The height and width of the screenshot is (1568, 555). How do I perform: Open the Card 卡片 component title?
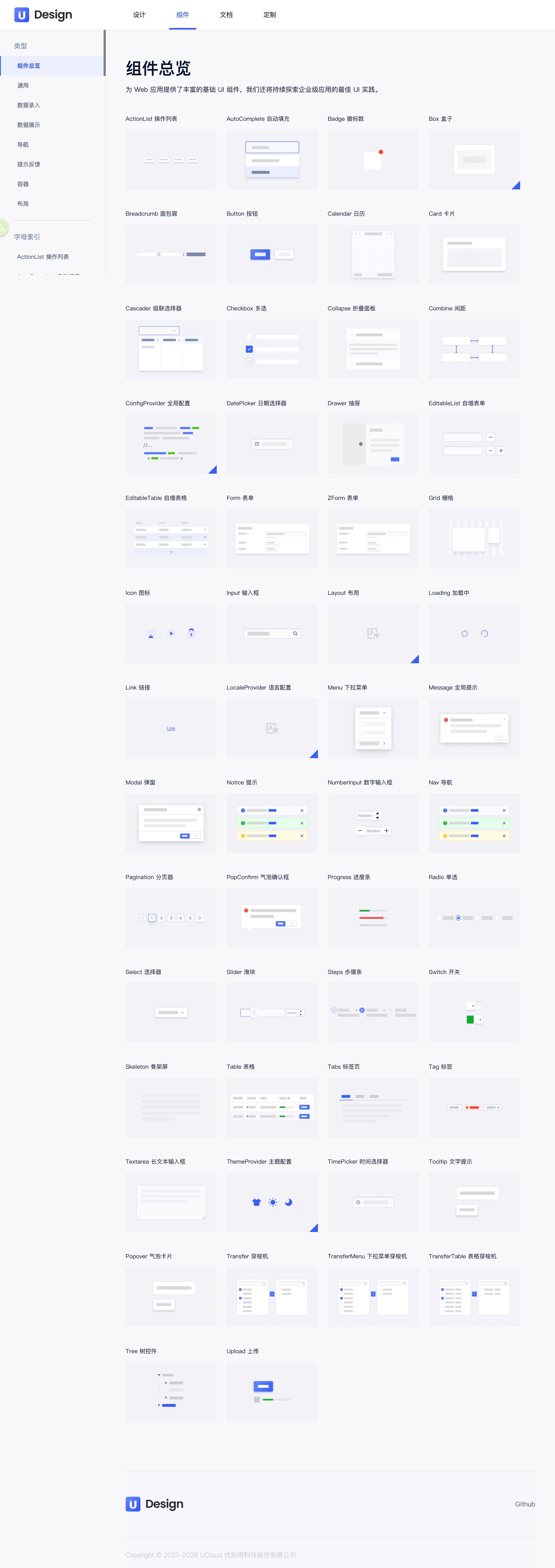(x=442, y=214)
